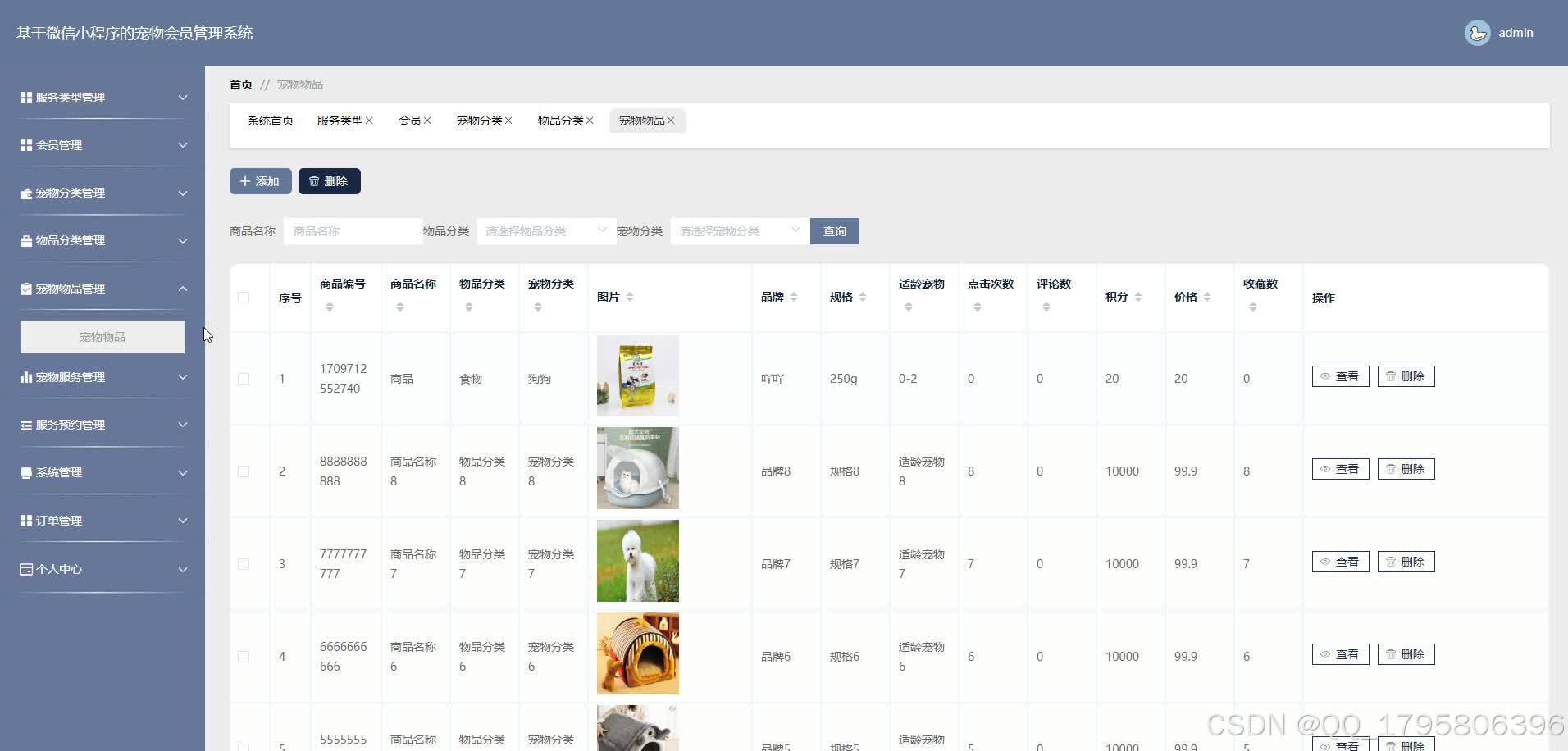Switch to the 服务类型 tab
Screen dimensions: 1568x751
click(340, 121)
